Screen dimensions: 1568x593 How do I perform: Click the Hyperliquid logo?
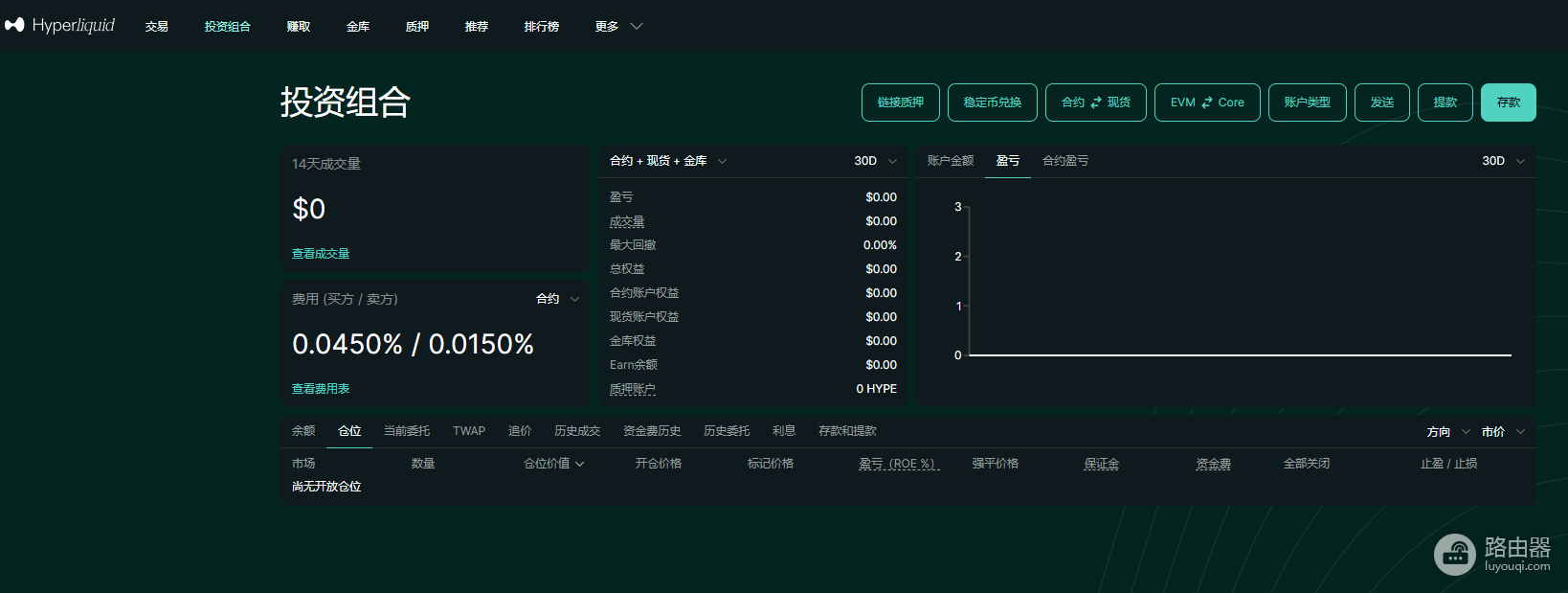click(x=59, y=25)
